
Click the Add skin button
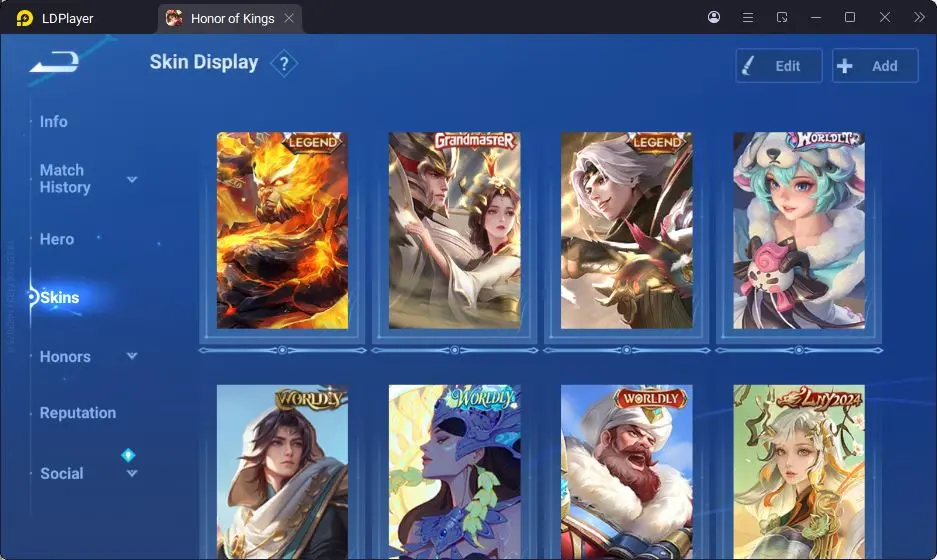(x=875, y=66)
